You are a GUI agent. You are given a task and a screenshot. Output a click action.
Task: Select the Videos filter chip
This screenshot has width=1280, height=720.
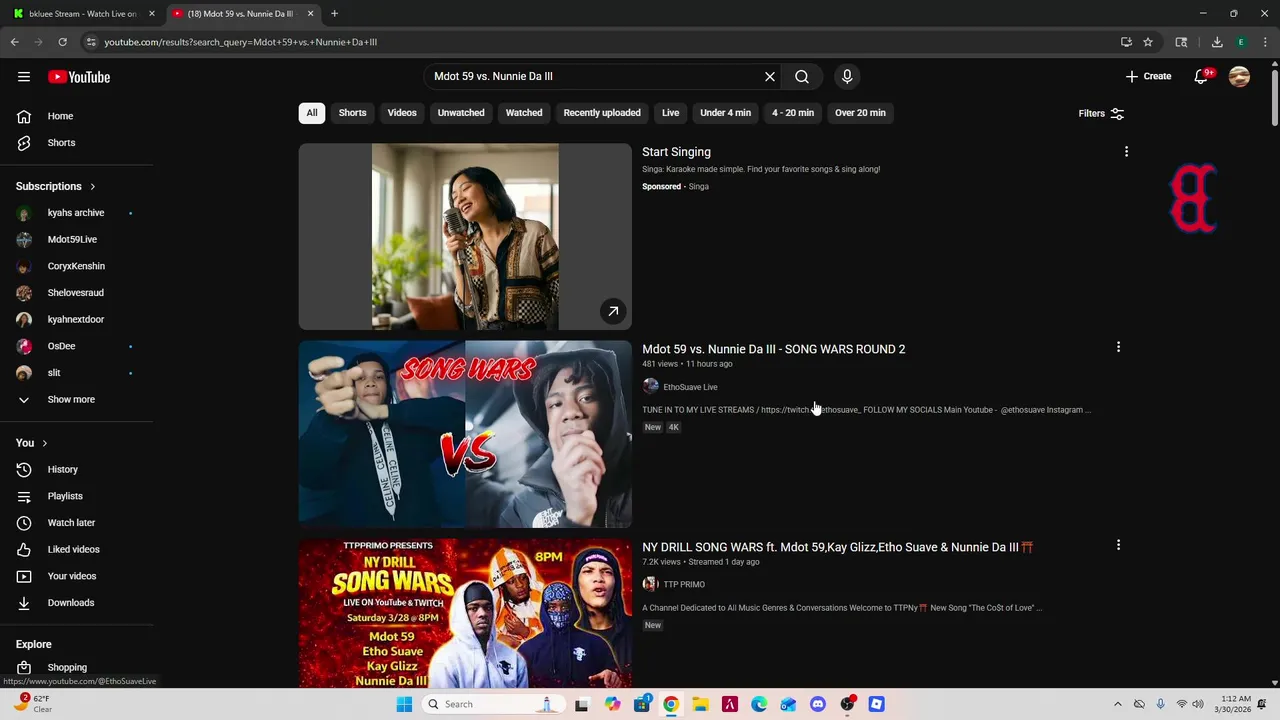coord(402,113)
